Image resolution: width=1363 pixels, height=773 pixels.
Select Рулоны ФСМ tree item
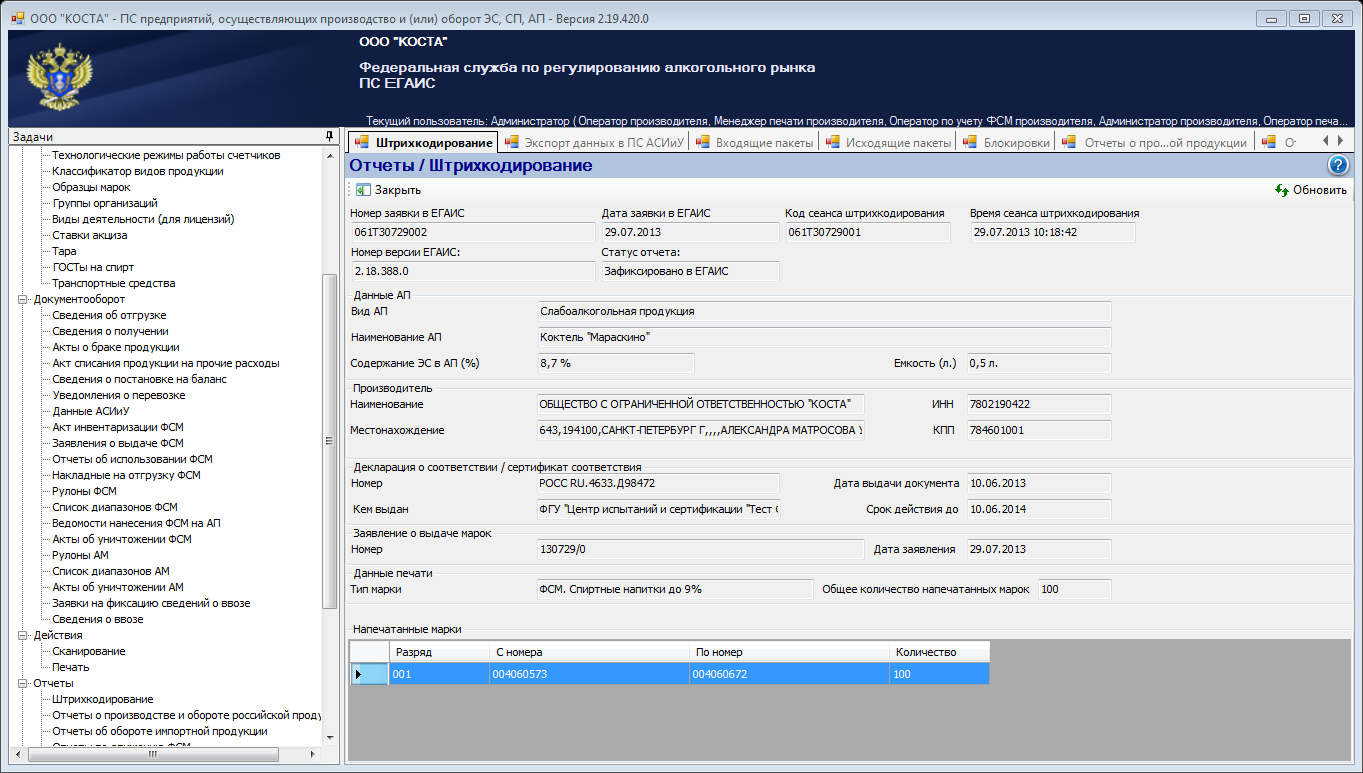point(84,491)
